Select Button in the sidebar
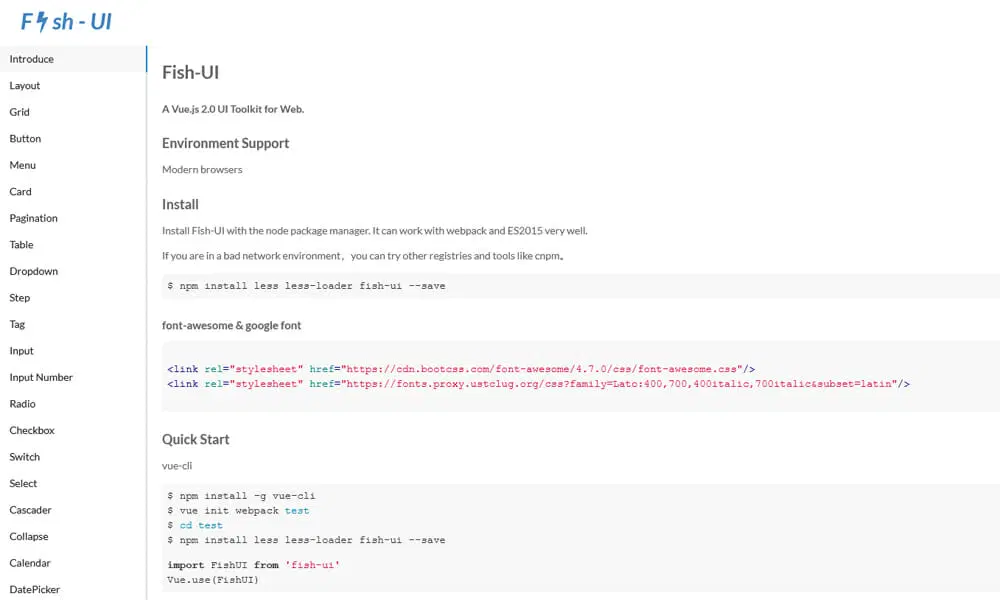1000x600 pixels. (73, 138)
